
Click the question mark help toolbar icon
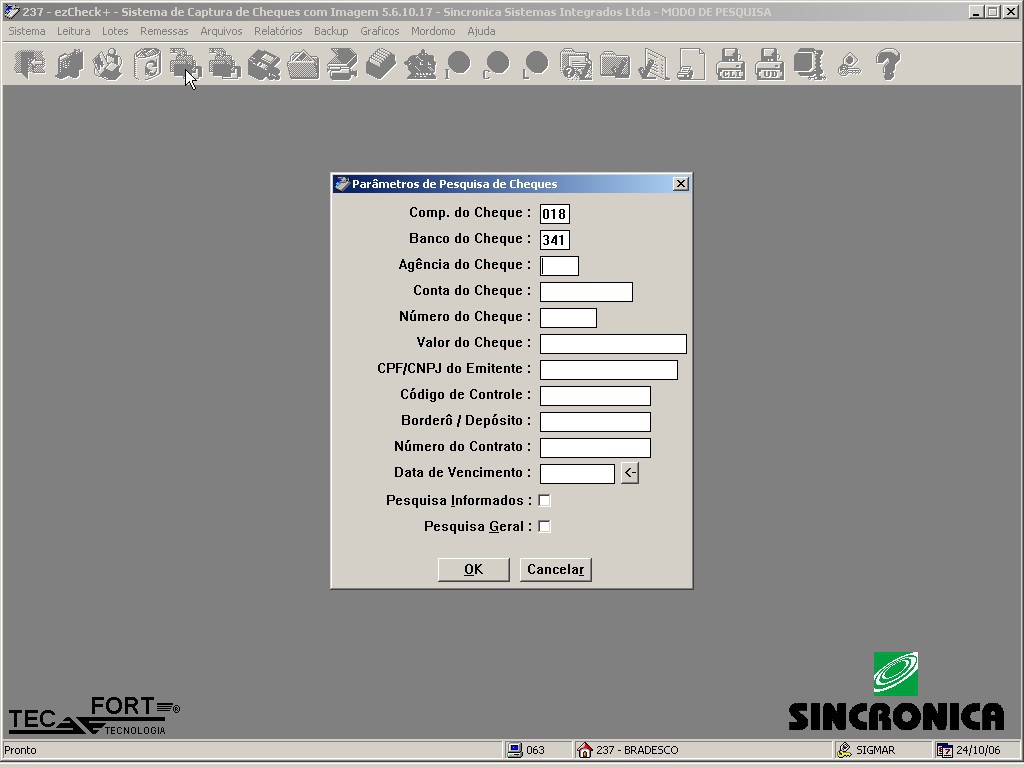pos(888,65)
